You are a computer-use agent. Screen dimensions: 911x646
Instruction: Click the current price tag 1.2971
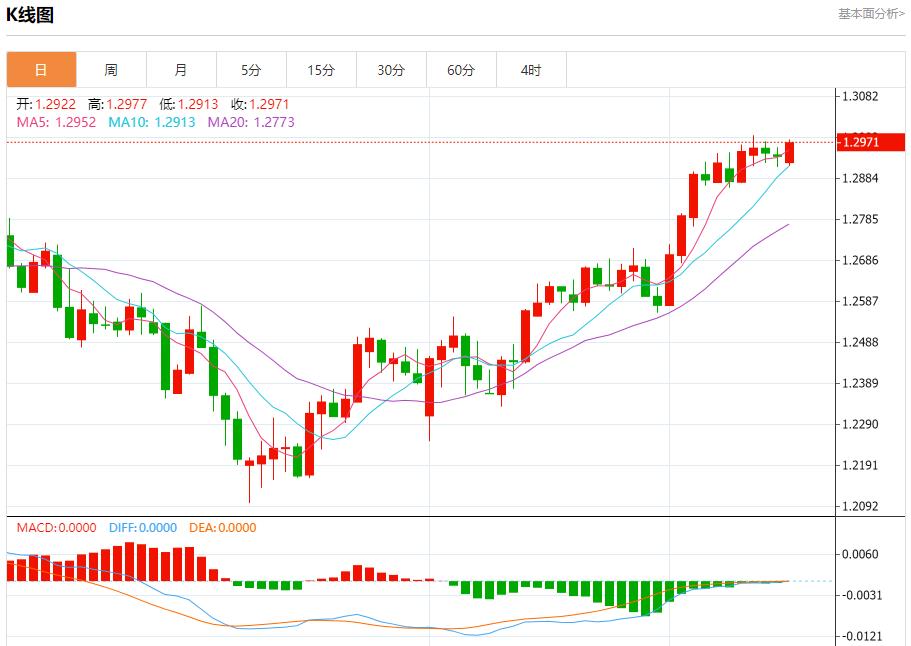click(860, 143)
